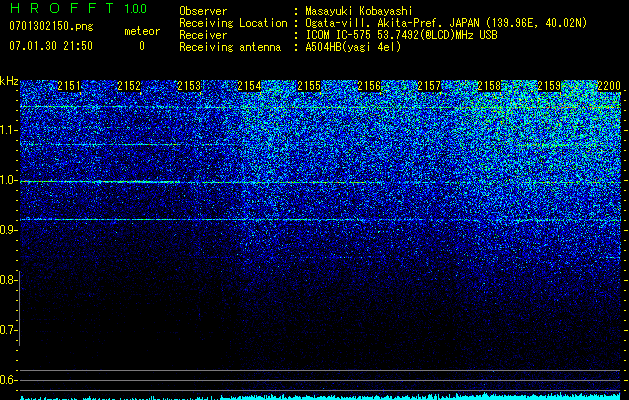Viewport: 629px width, 400px height.
Task: Click the 2154 time marker
Action: tap(249, 86)
